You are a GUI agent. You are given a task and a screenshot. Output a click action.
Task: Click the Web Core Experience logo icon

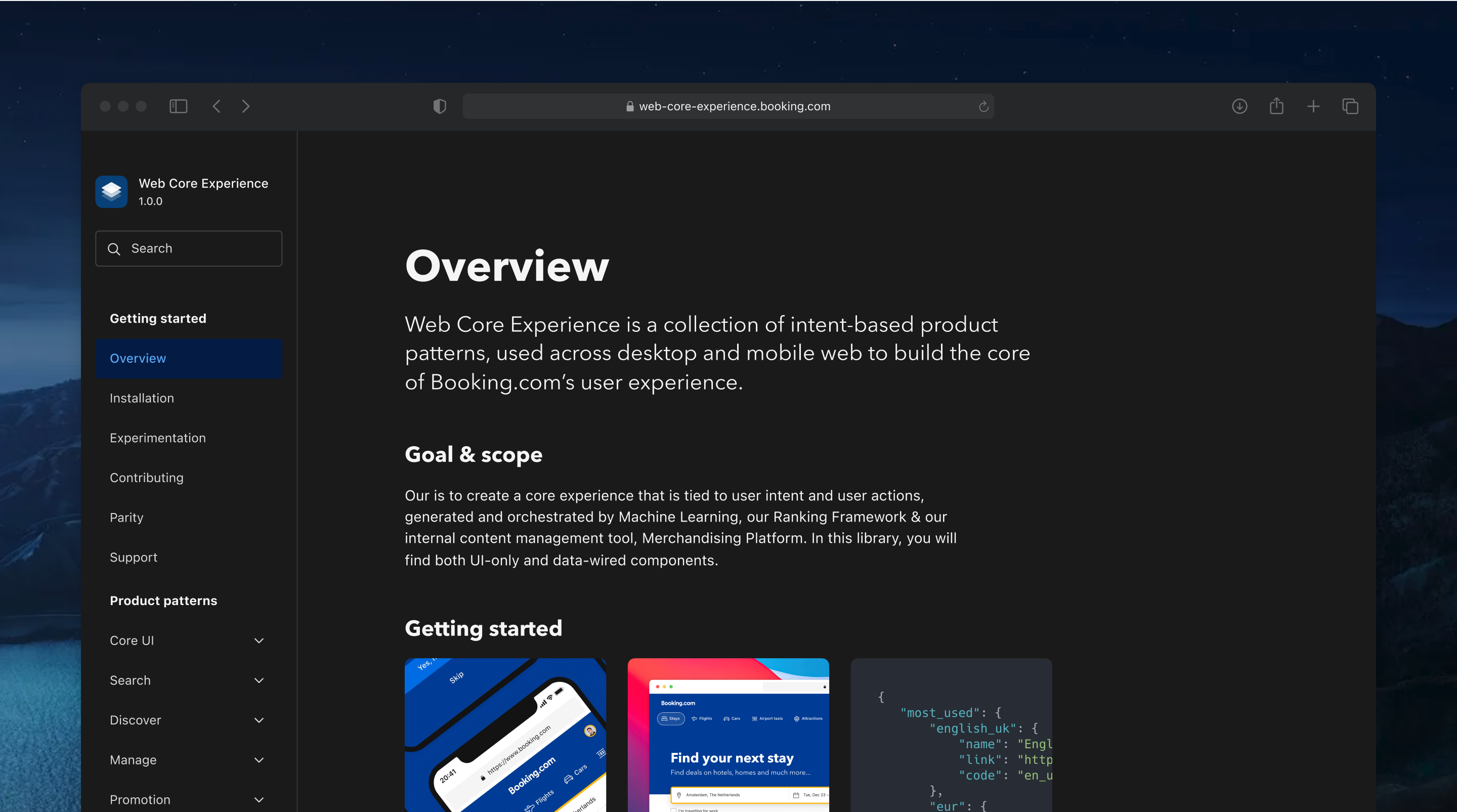coord(111,192)
